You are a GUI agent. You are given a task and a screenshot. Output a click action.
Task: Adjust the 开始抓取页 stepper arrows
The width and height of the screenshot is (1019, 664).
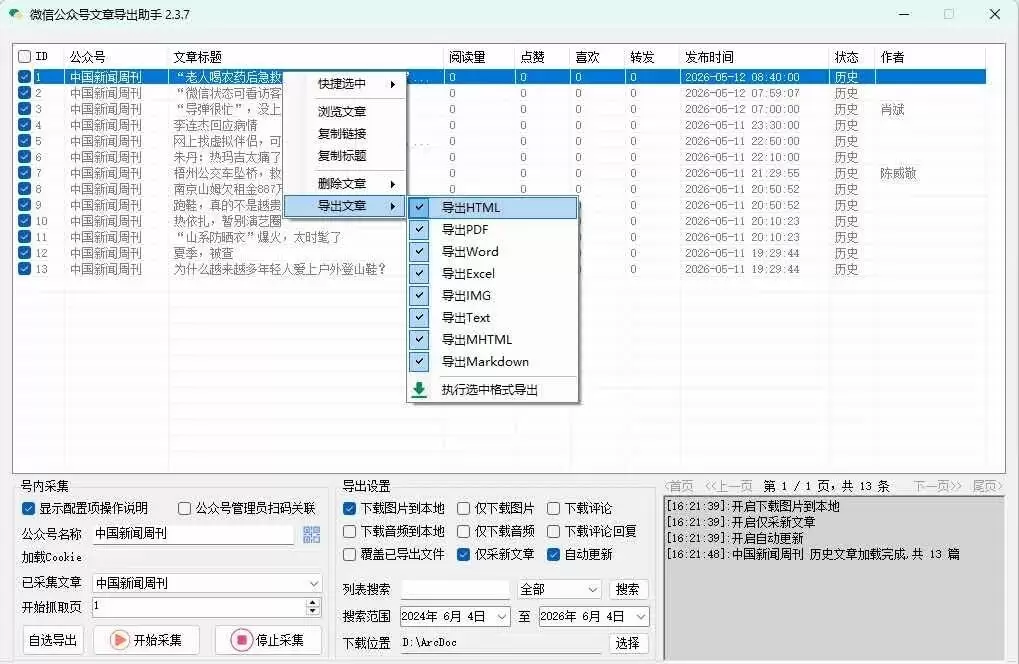click(x=313, y=607)
